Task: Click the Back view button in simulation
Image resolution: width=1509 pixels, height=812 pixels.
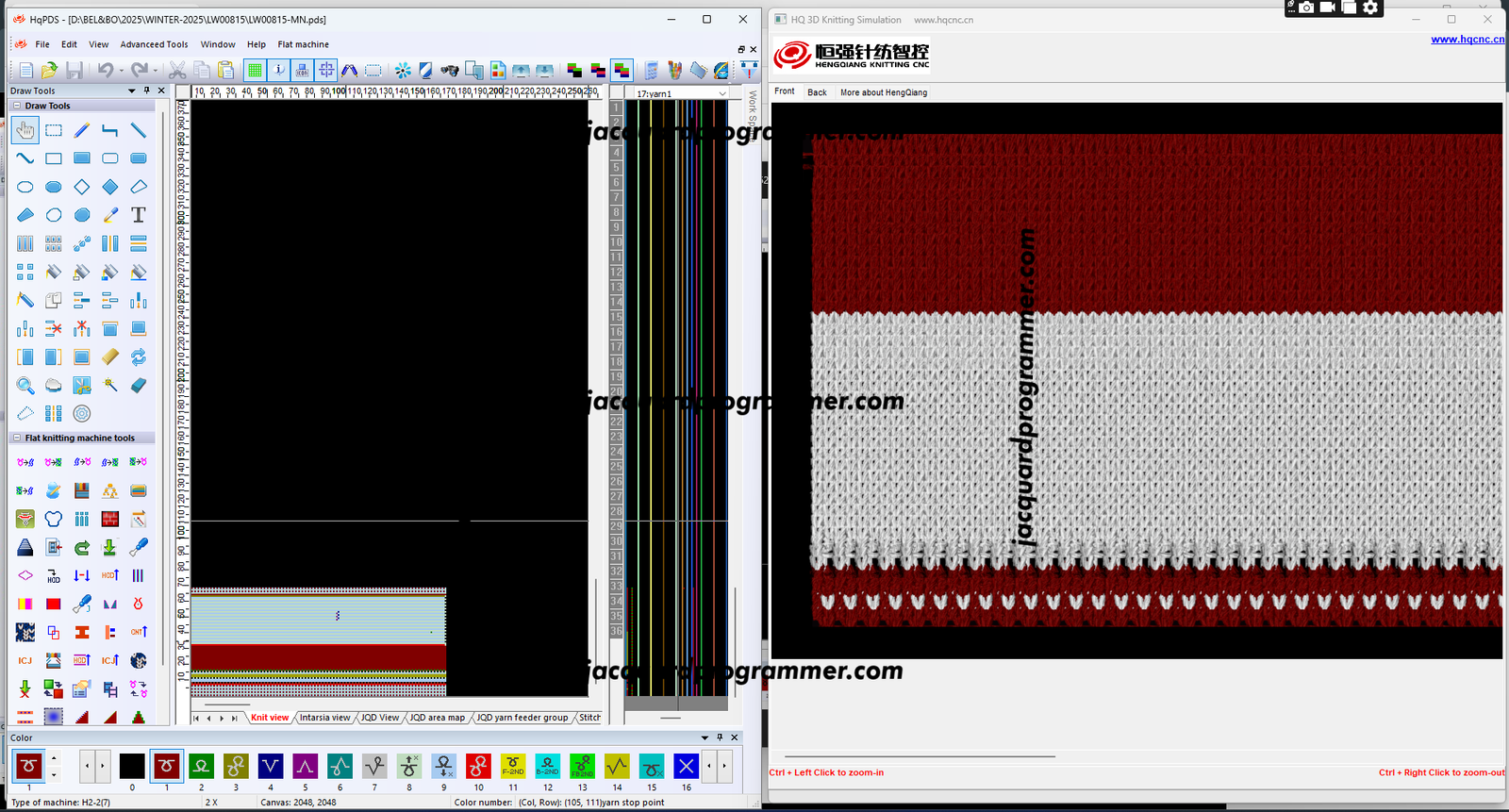Action: pos(817,92)
